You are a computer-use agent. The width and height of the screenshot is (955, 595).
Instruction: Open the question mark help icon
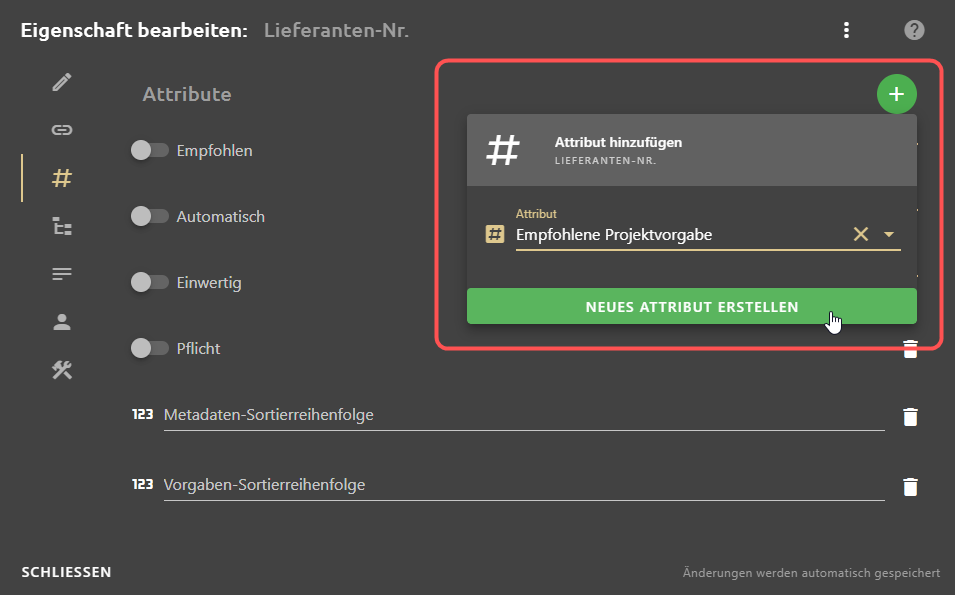(914, 30)
